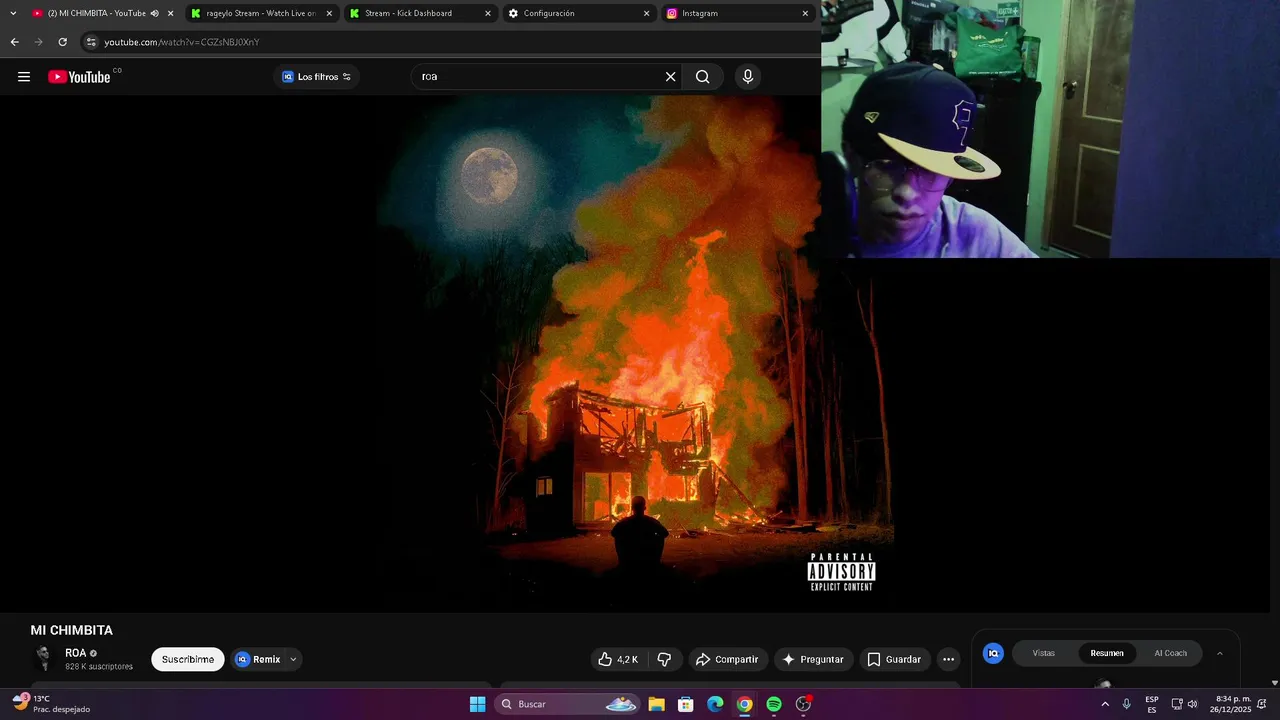Open Windows Start menu
Screen dimensions: 1280x720
point(478,704)
